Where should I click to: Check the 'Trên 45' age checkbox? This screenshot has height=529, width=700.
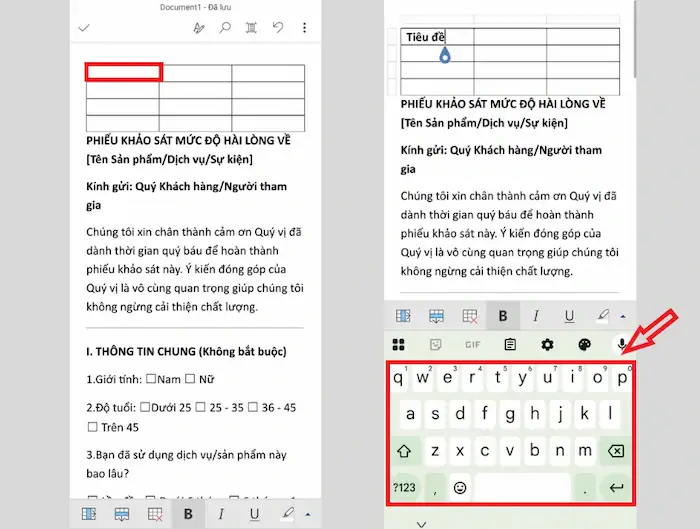click(x=92, y=427)
